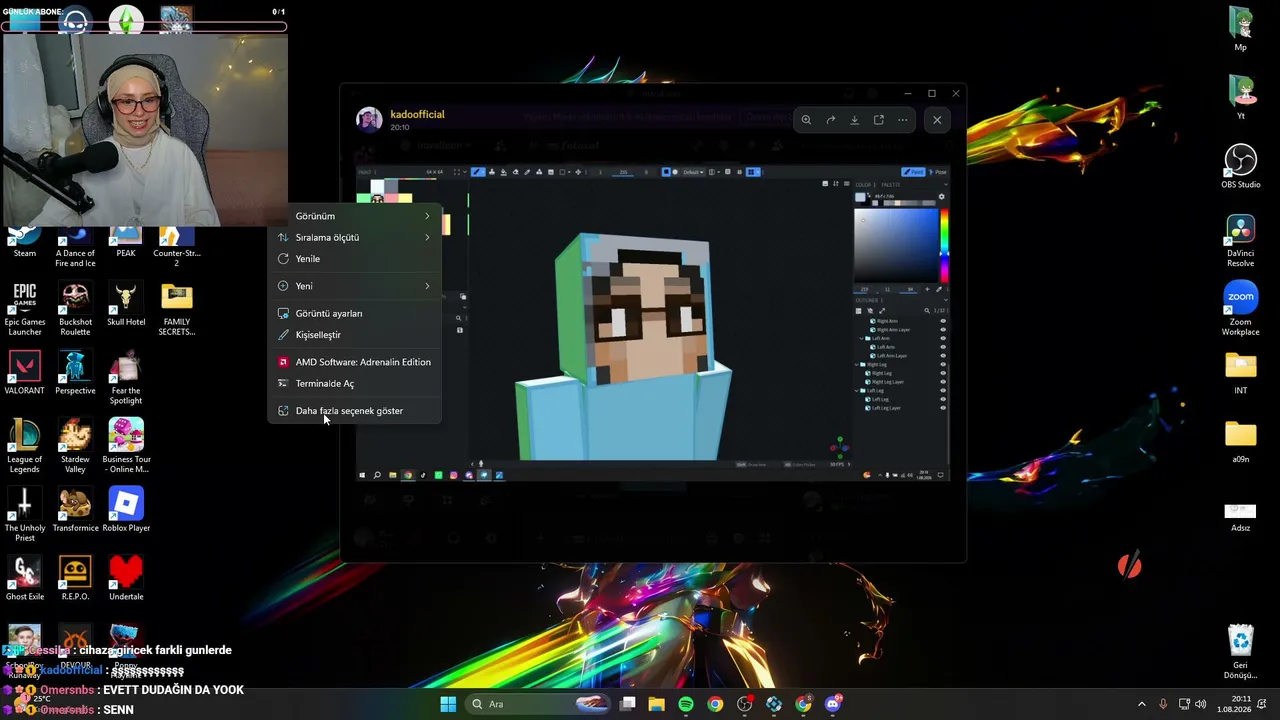1280x720 pixels.
Task: Open Spotify from the taskbar
Action: [x=686, y=704]
